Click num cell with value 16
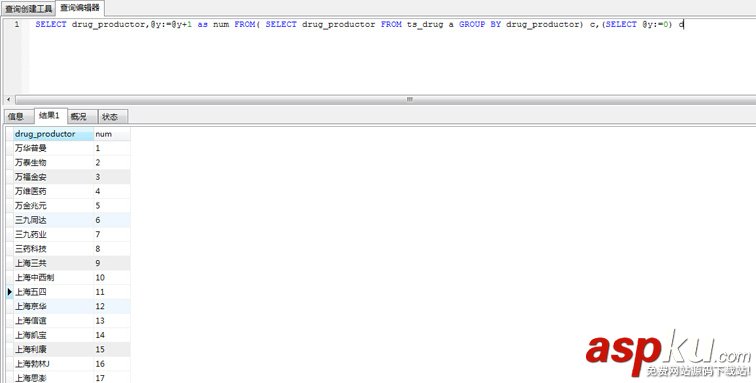The height and width of the screenshot is (383, 756). [112, 363]
